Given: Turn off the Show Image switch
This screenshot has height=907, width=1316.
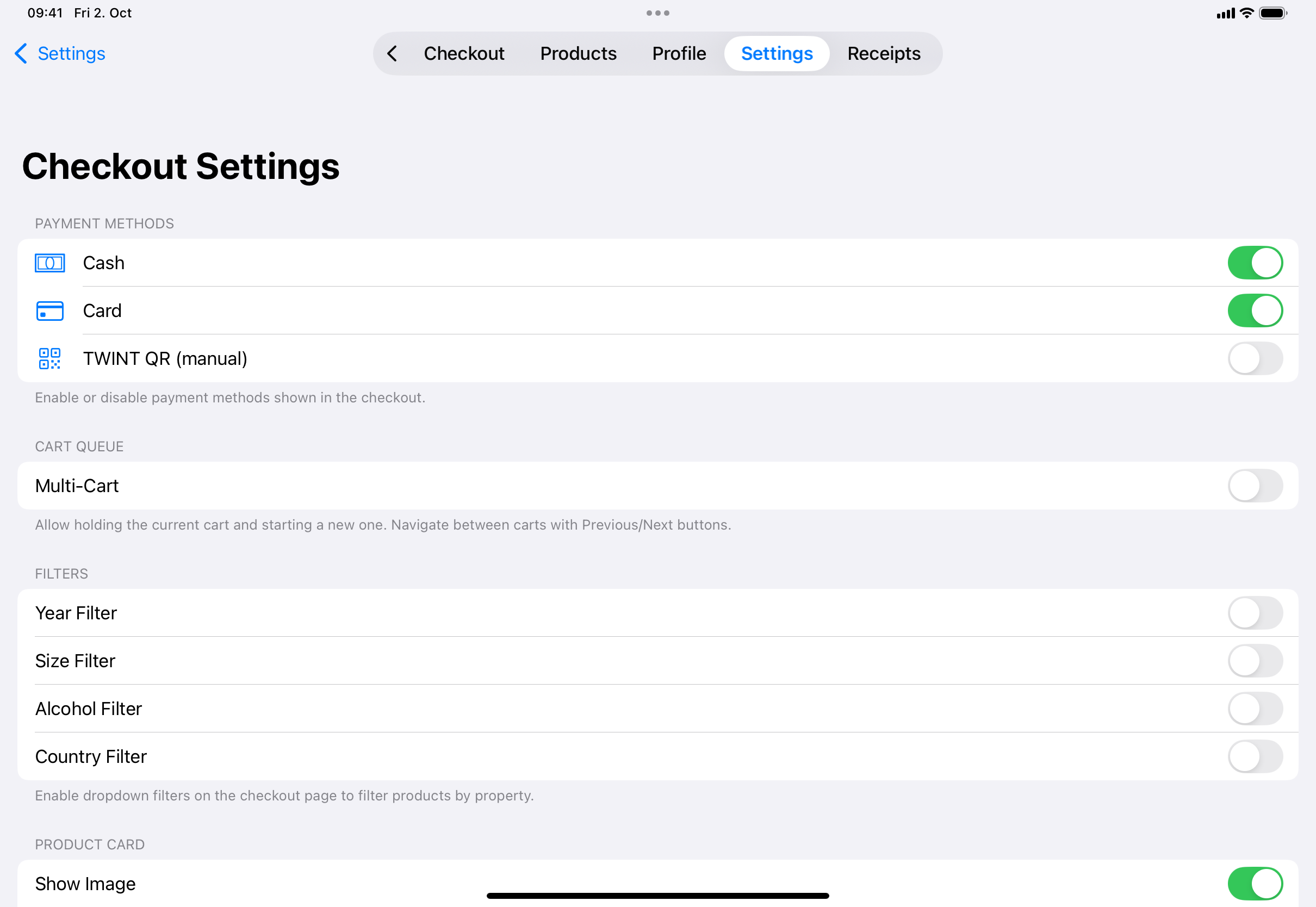Looking at the screenshot, I should coord(1255,883).
